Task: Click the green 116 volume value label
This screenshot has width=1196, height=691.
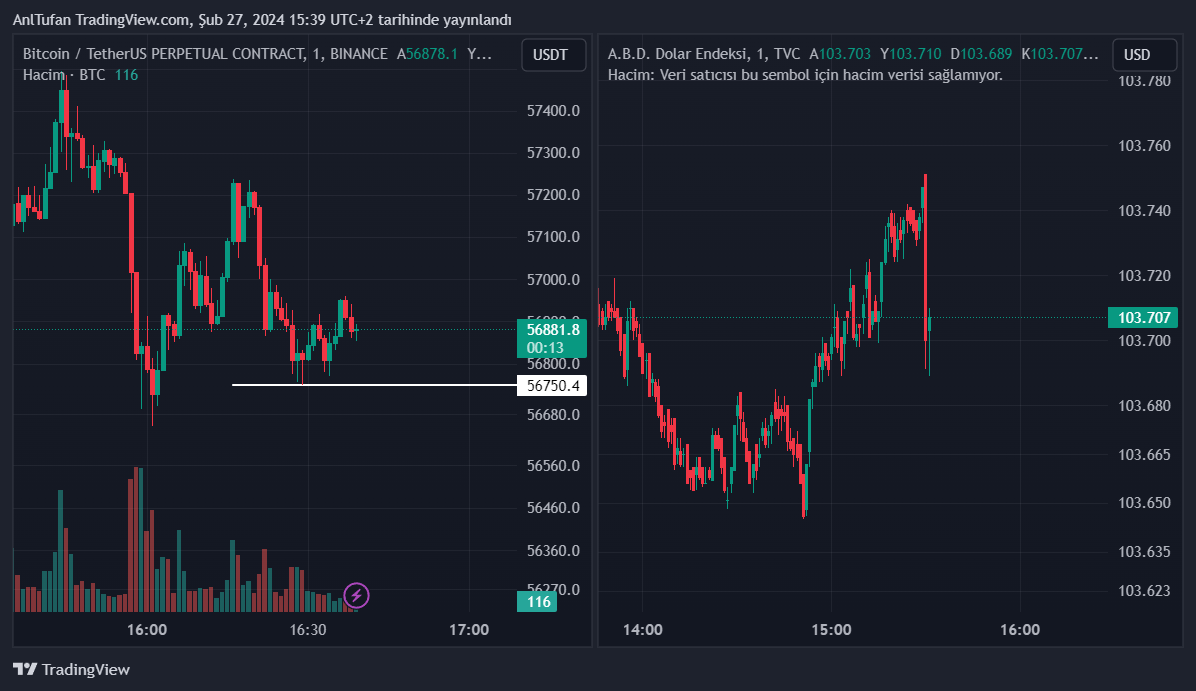Action: [x=539, y=602]
